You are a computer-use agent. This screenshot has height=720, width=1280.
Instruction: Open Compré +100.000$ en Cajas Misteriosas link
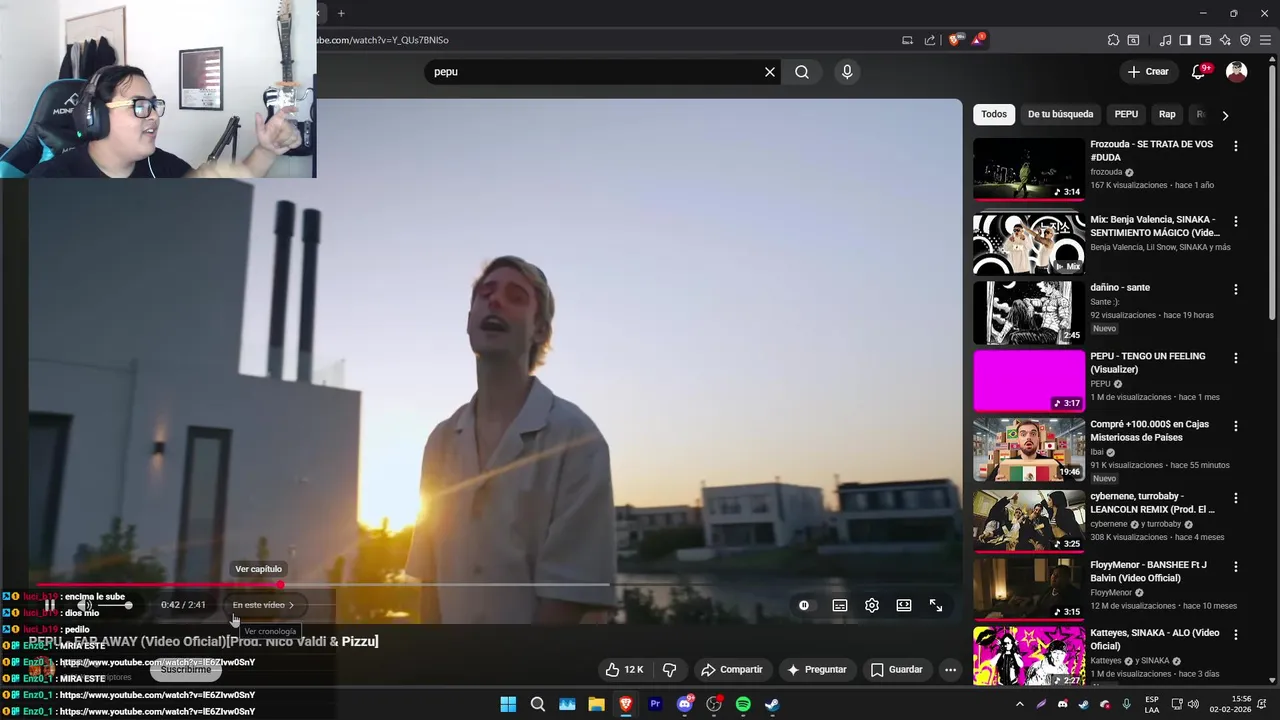(x=1150, y=431)
